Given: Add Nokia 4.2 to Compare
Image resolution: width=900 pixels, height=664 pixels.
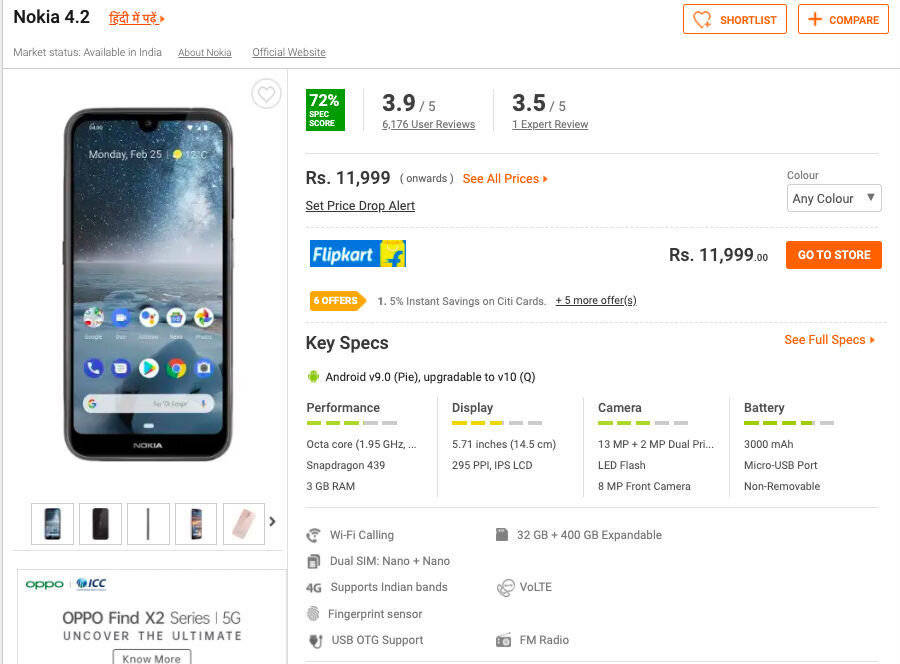Looking at the screenshot, I should pos(843,20).
